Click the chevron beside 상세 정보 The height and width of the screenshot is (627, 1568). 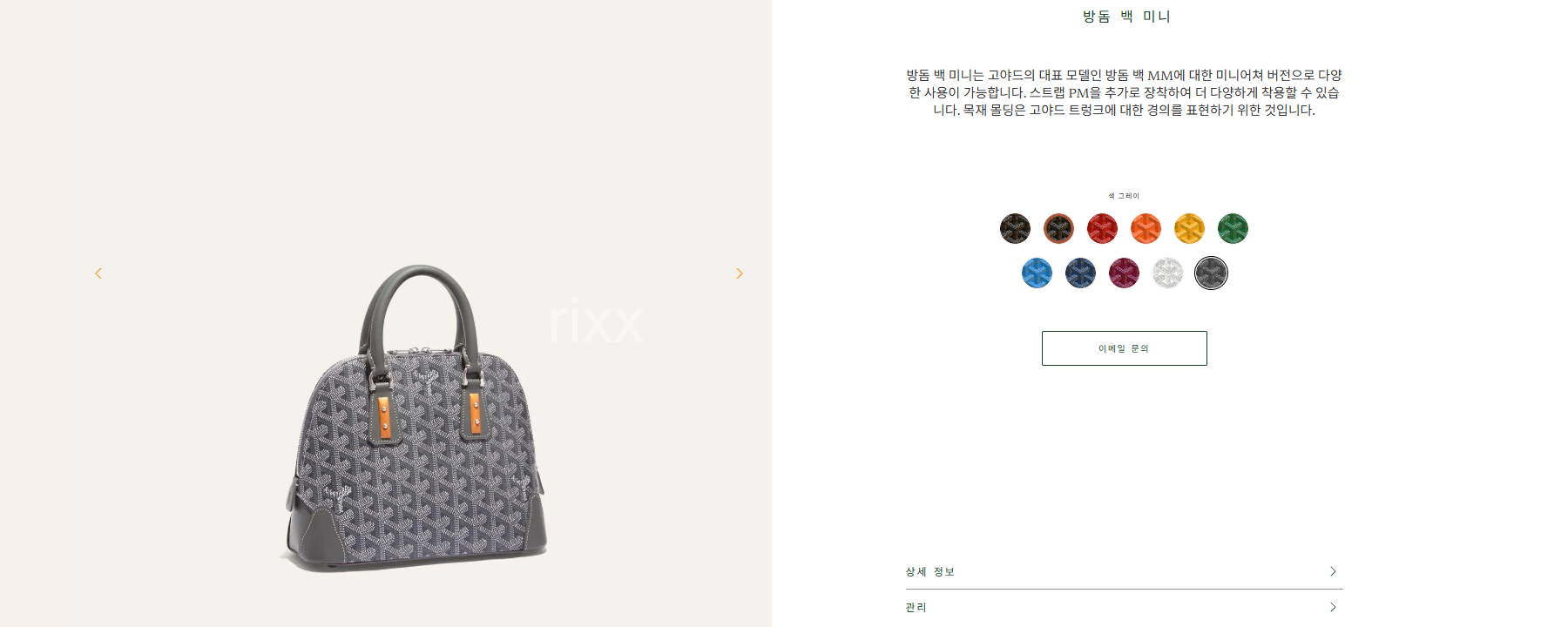click(1333, 571)
